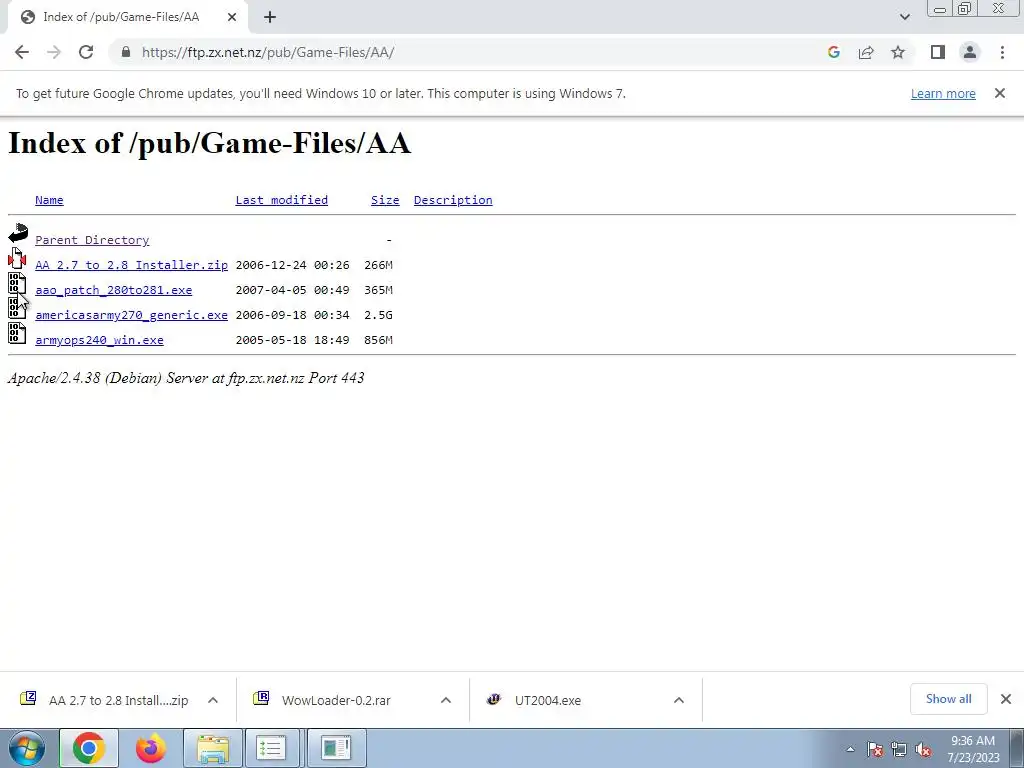This screenshot has height=768, width=1024.
Task: Reload the current page
Action: [86, 52]
